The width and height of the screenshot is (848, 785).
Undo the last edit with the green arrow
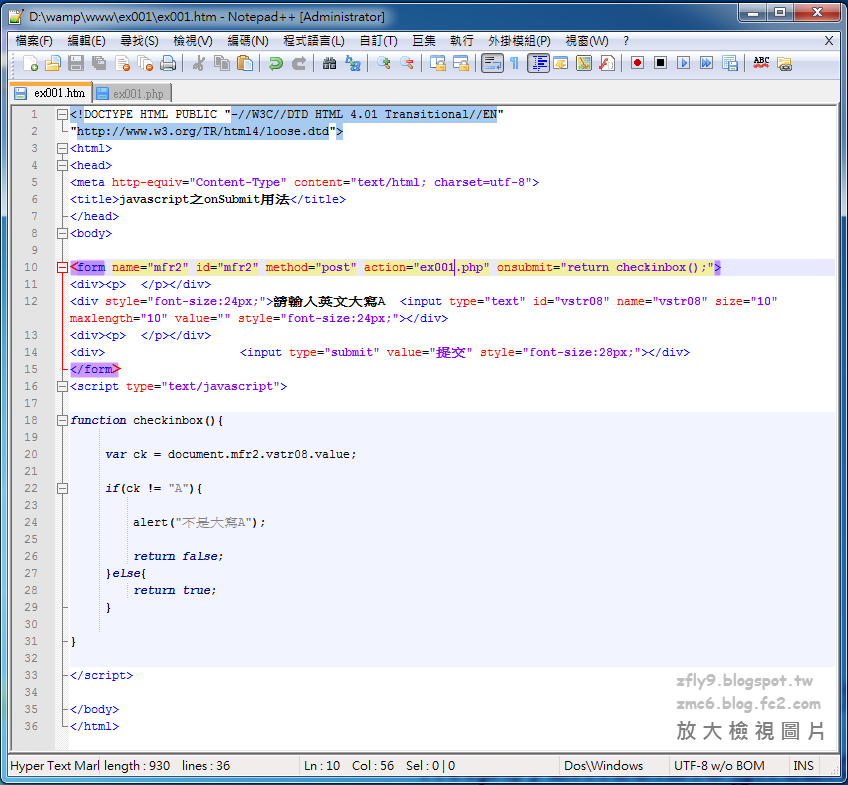pos(276,63)
